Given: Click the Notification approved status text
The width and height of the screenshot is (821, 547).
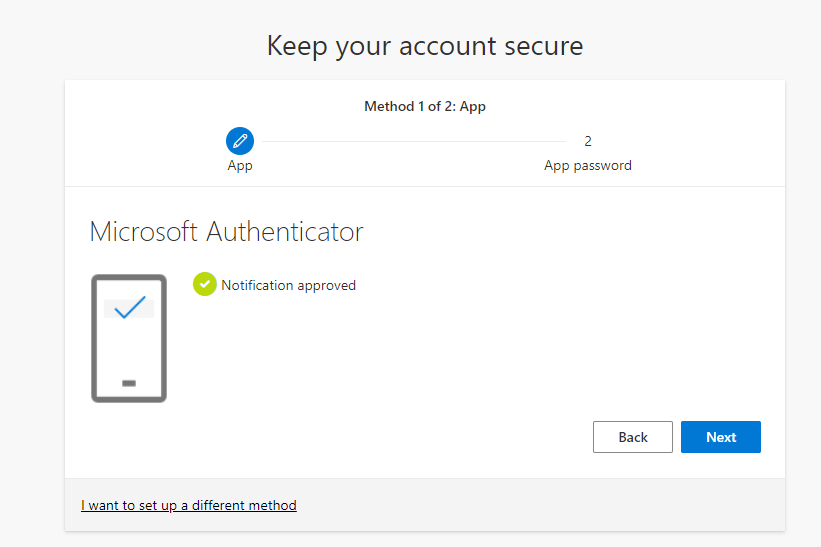Looking at the screenshot, I should click(289, 285).
